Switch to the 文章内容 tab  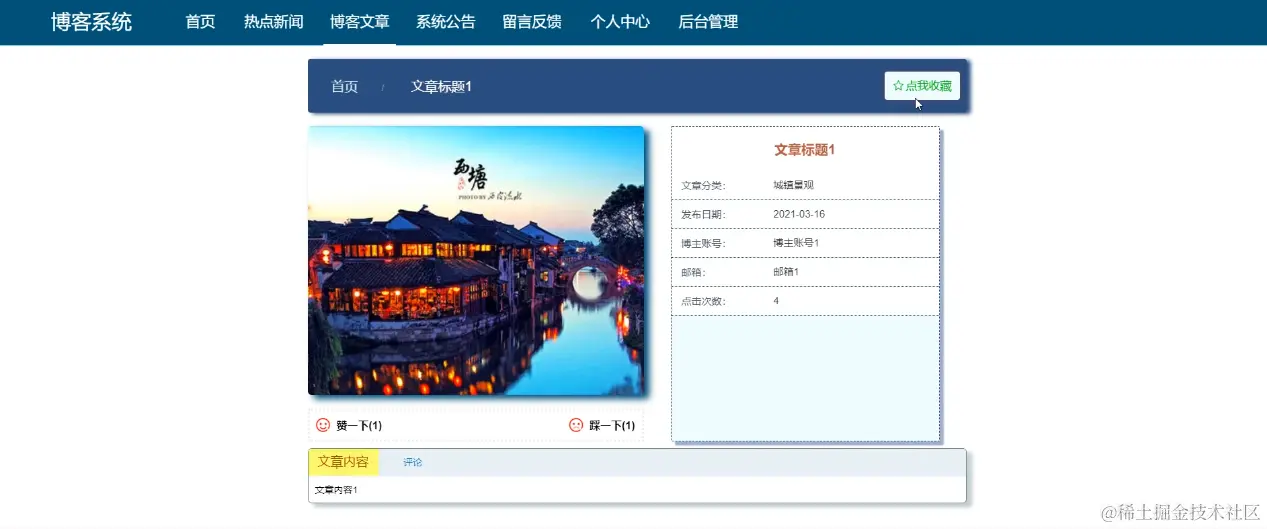pos(343,462)
